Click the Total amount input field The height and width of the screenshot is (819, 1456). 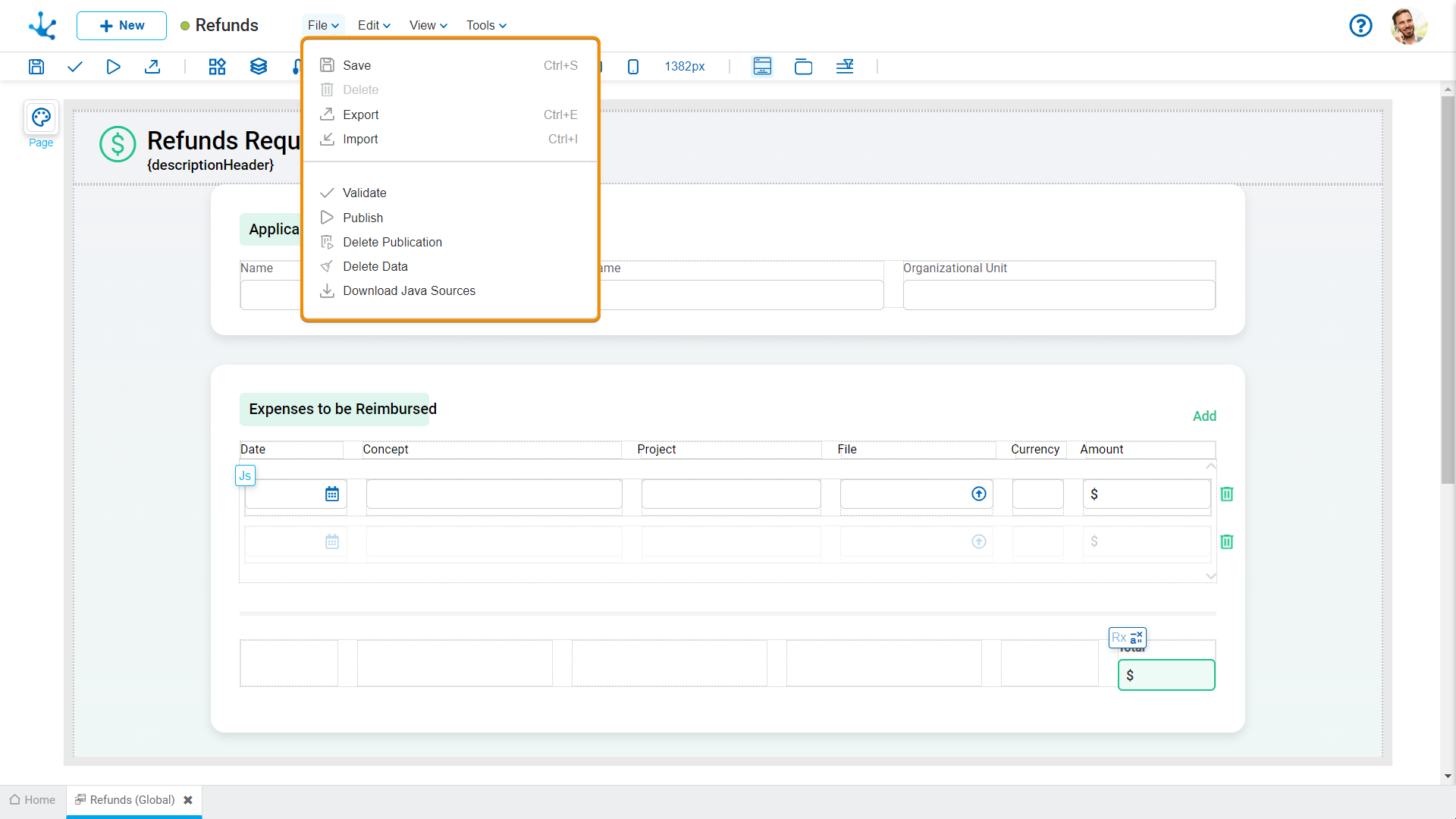tap(1167, 675)
